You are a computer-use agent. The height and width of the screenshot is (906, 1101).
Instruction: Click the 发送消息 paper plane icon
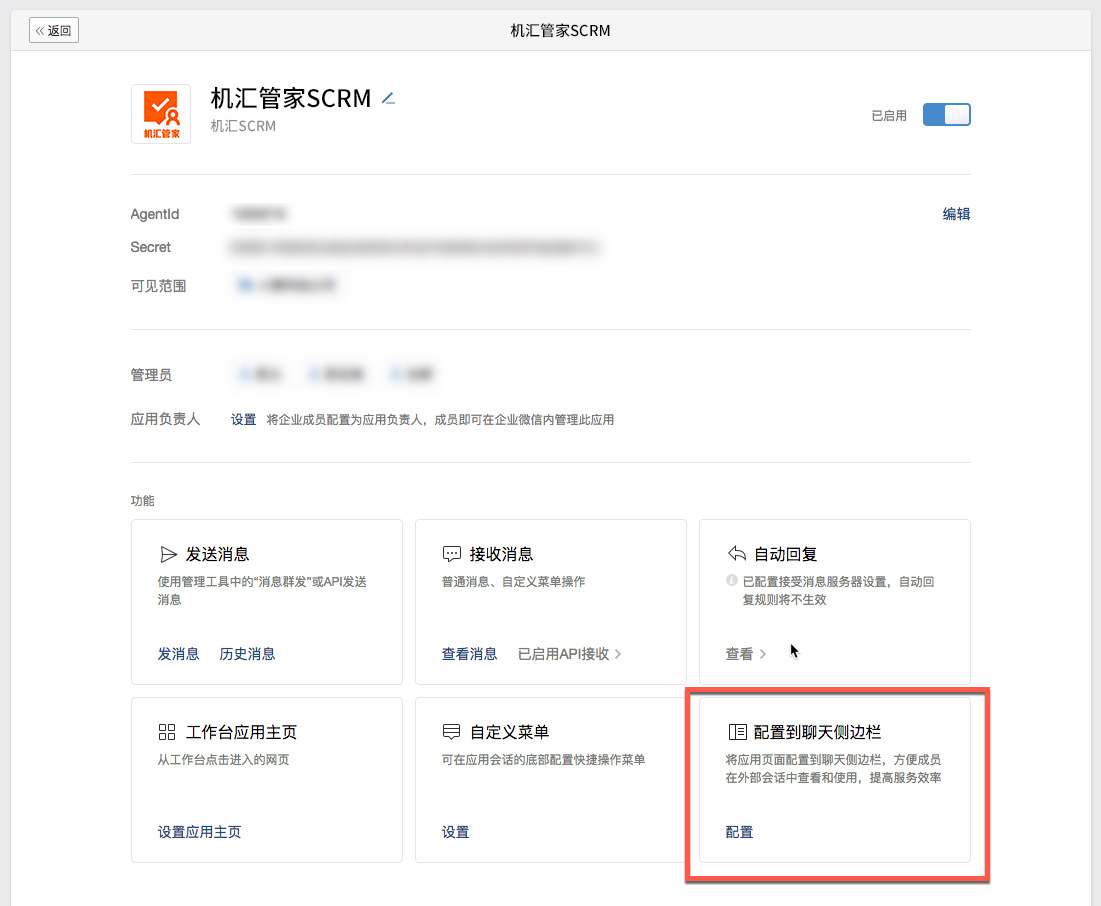(168, 554)
